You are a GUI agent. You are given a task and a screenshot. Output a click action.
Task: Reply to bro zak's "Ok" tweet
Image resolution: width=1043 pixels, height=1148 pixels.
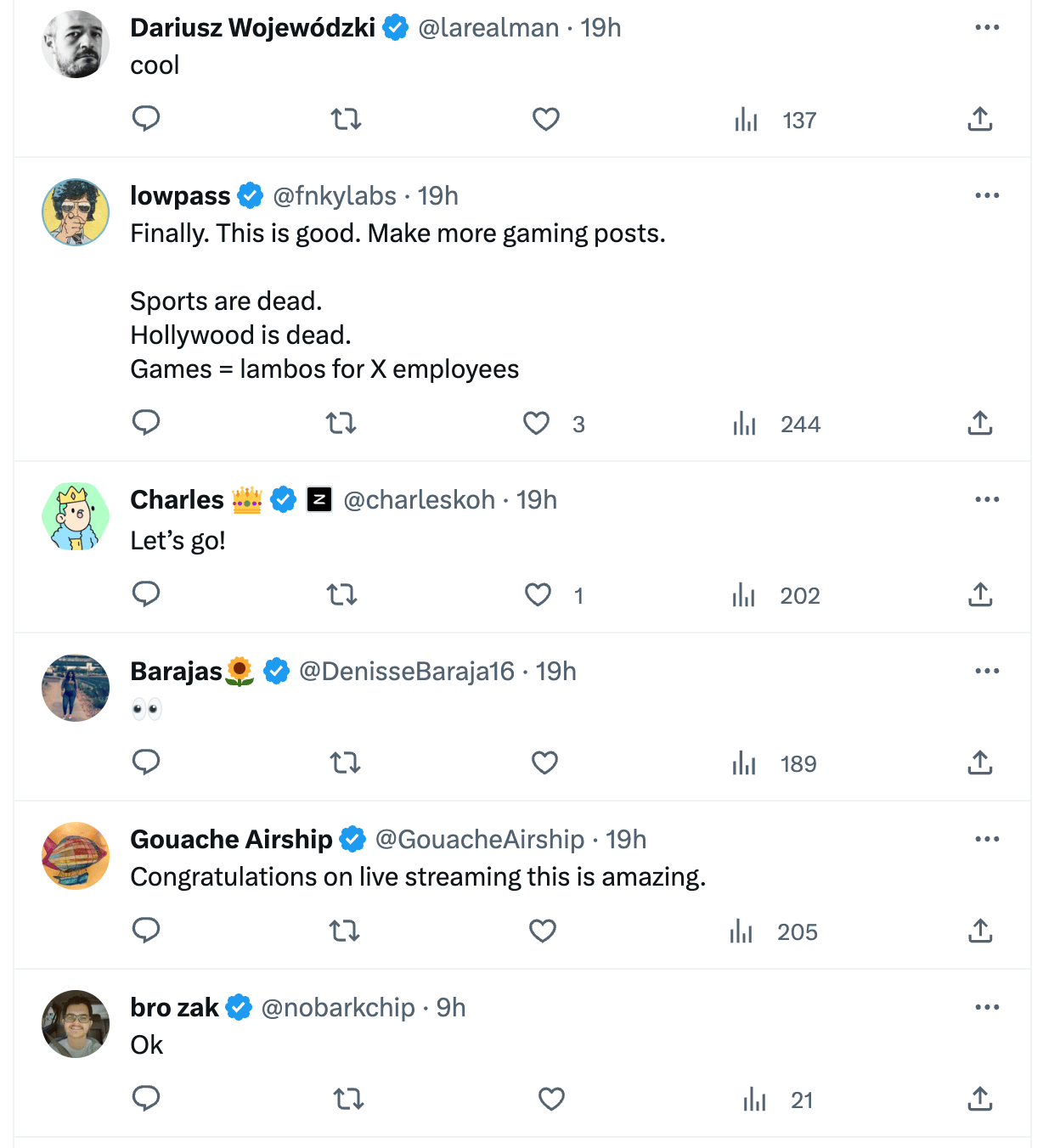[x=146, y=1098]
